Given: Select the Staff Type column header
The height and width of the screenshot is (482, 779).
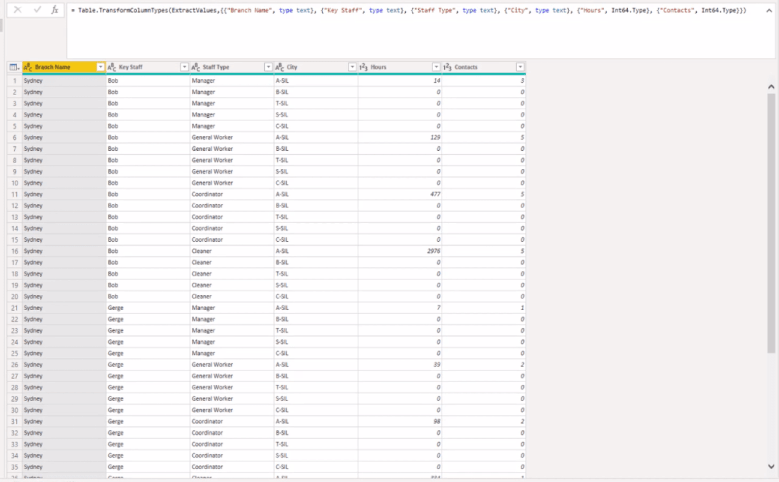Looking at the screenshot, I should click(x=232, y=67).
